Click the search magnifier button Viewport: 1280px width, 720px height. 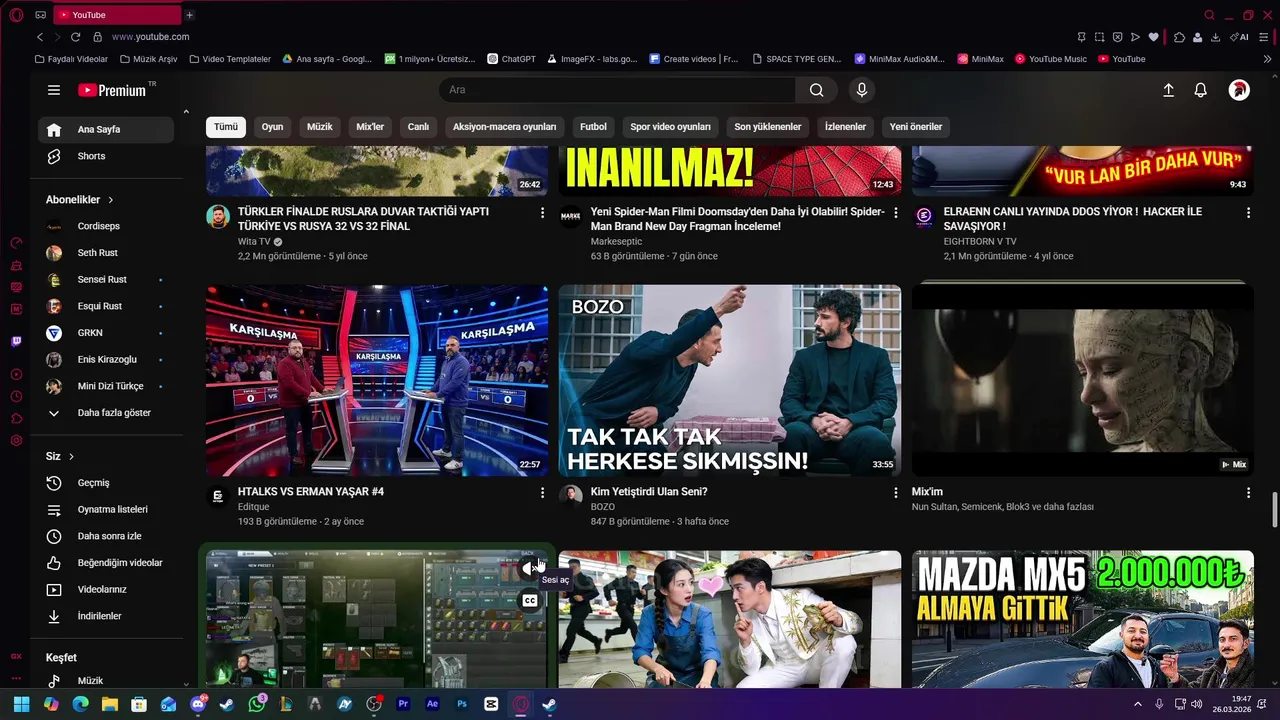click(817, 90)
